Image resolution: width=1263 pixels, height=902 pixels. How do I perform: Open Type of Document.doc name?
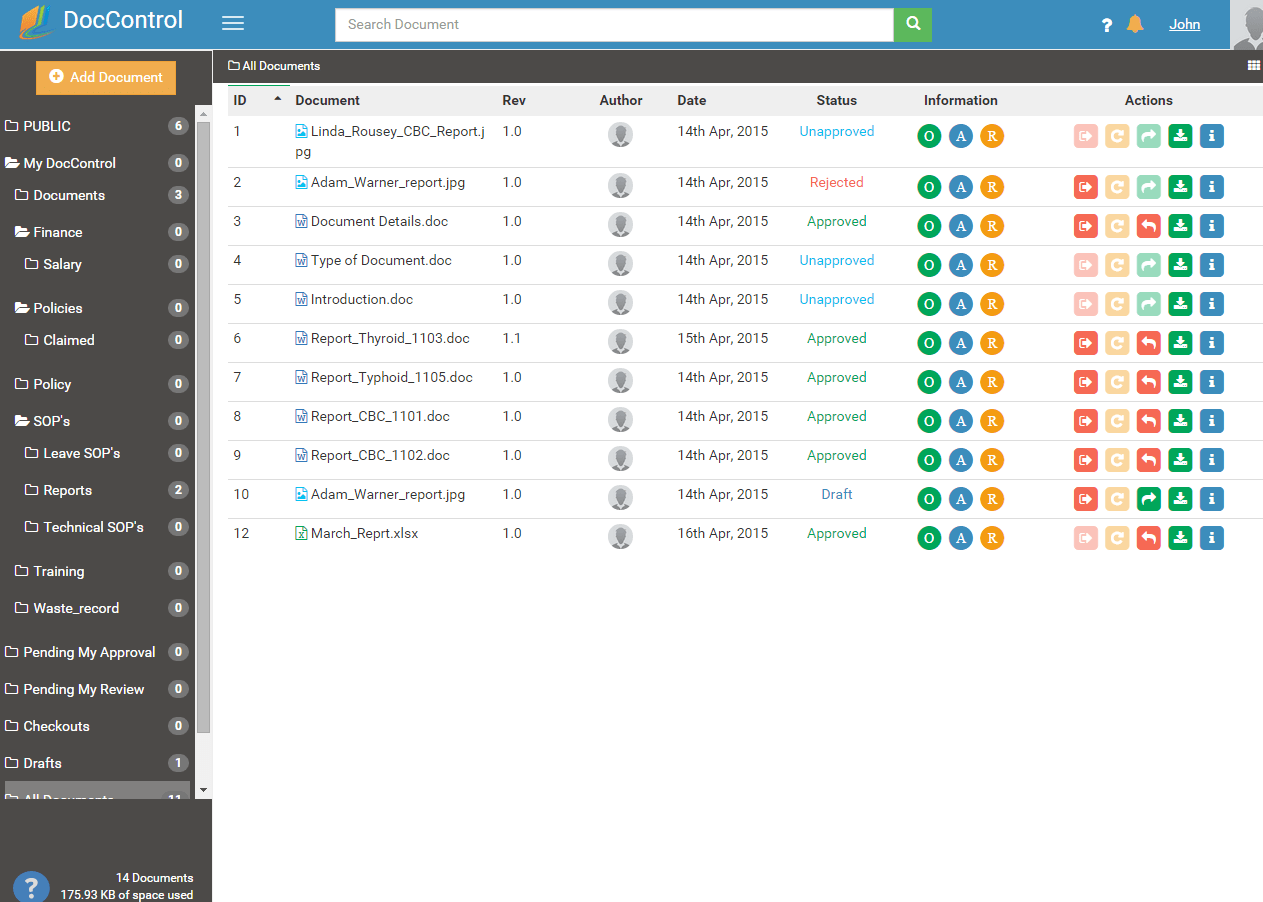click(381, 260)
